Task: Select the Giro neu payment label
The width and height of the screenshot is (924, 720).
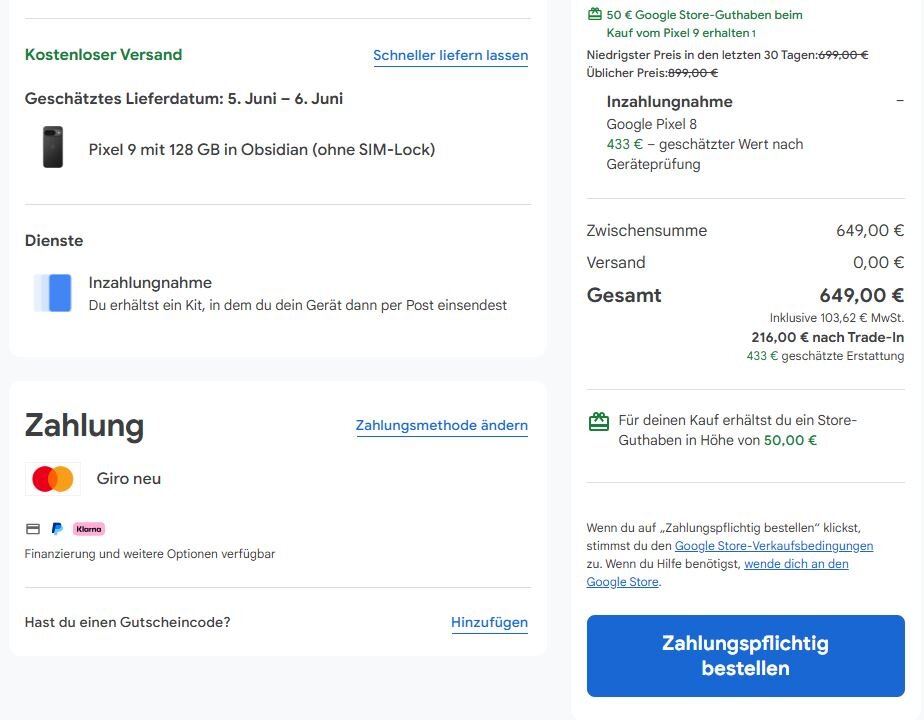Action: pos(129,479)
